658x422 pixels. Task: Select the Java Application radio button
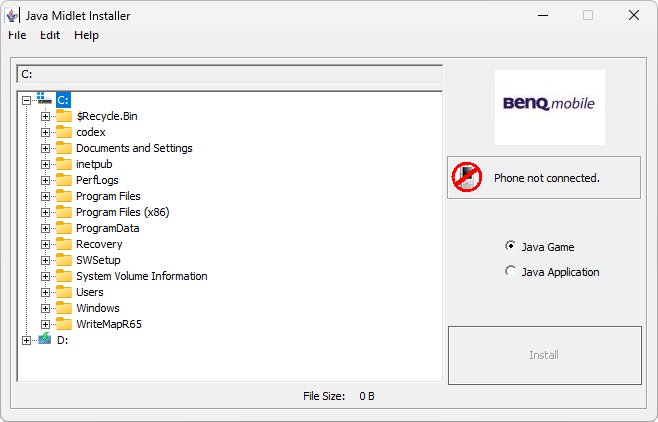tap(511, 271)
